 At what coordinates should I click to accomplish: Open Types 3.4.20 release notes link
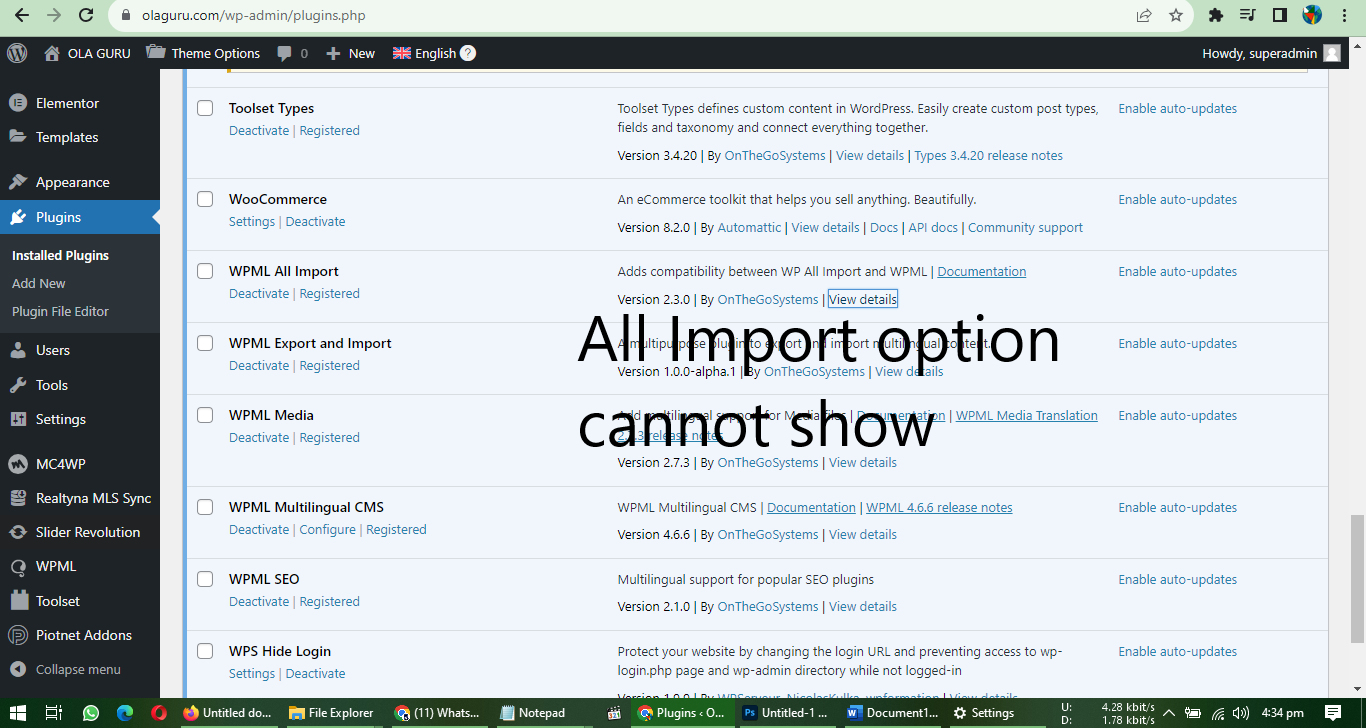tap(989, 155)
